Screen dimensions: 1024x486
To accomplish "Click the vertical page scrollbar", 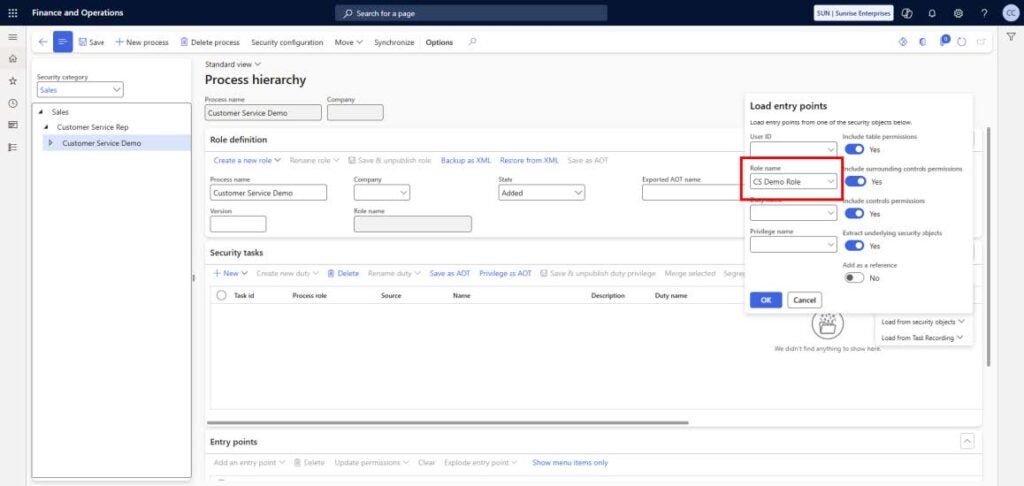I will (990, 247).
